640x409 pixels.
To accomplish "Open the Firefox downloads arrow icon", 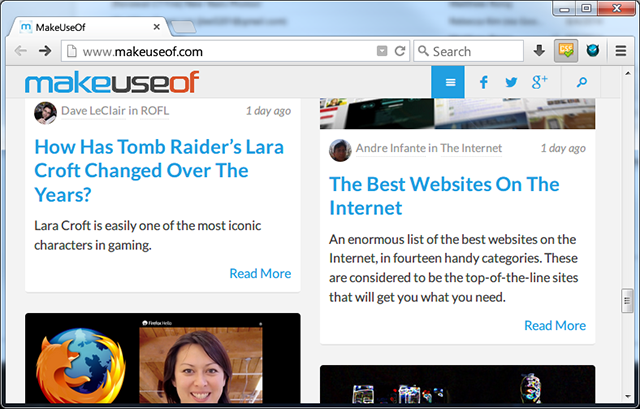I will point(539,51).
